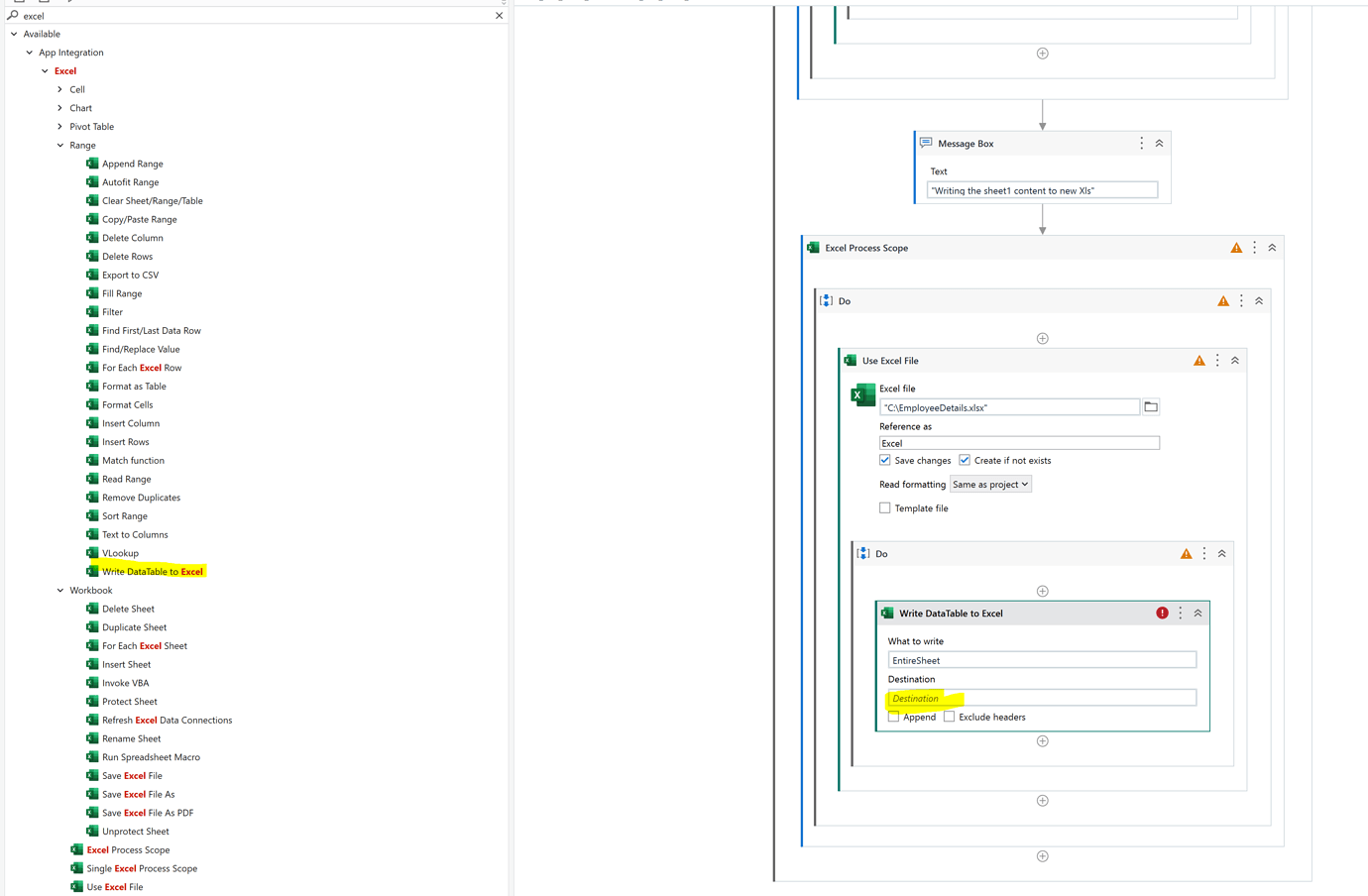Click the Insert Sheet activity icon under Workbook
Image resolution: width=1368 pixels, height=896 pixels.
pos(93,664)
